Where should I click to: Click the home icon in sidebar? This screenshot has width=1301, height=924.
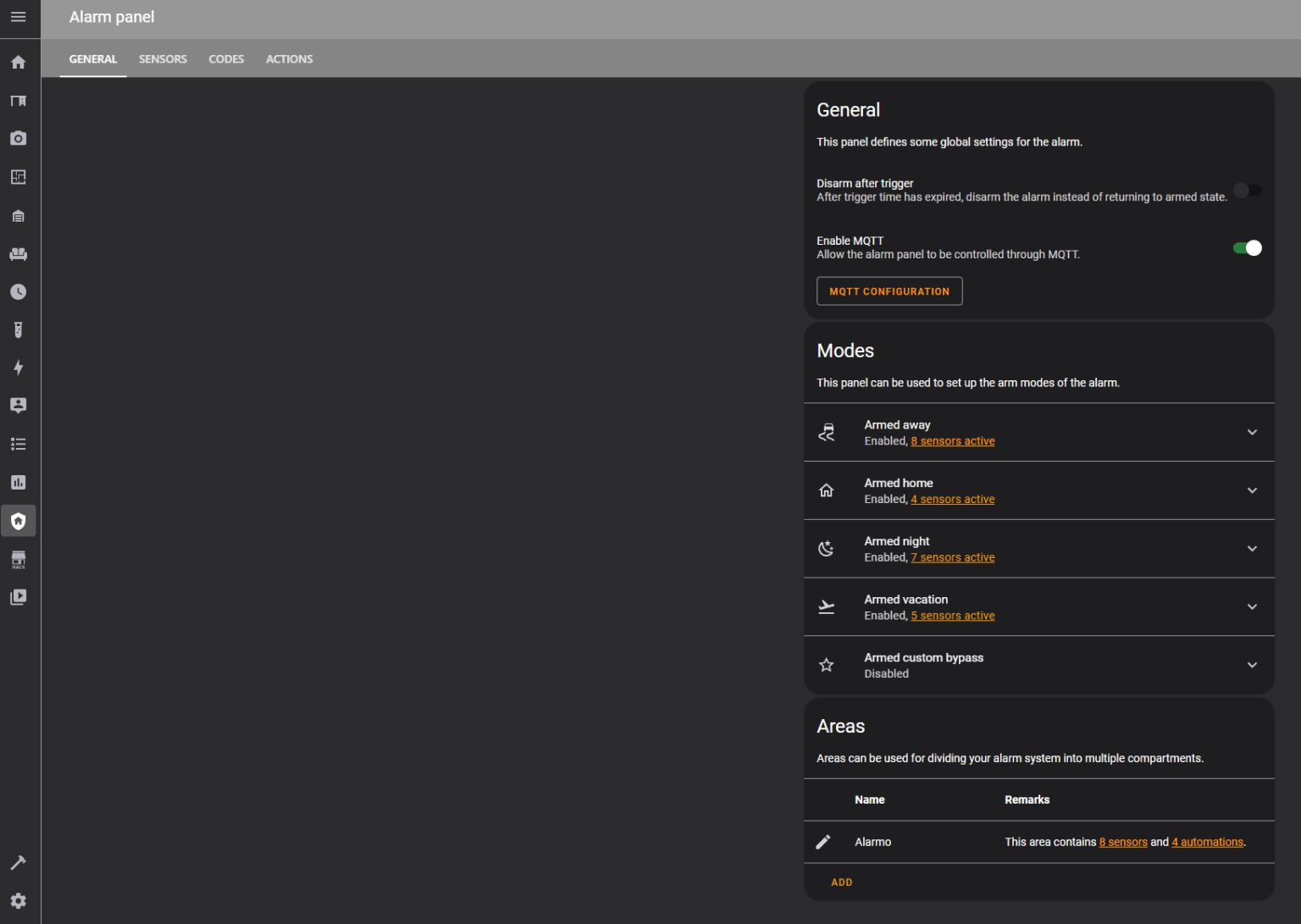18,62
